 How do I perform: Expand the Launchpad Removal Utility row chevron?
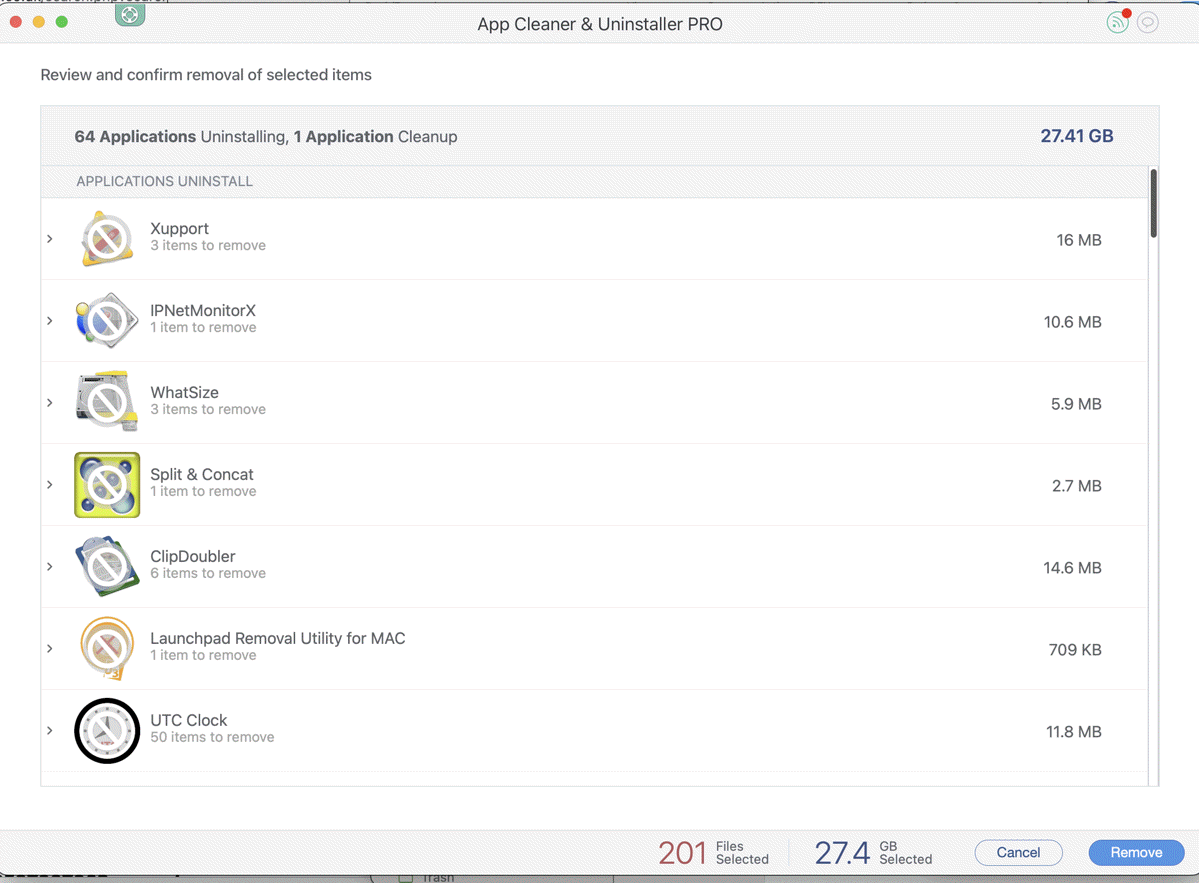tap(50, 648)
